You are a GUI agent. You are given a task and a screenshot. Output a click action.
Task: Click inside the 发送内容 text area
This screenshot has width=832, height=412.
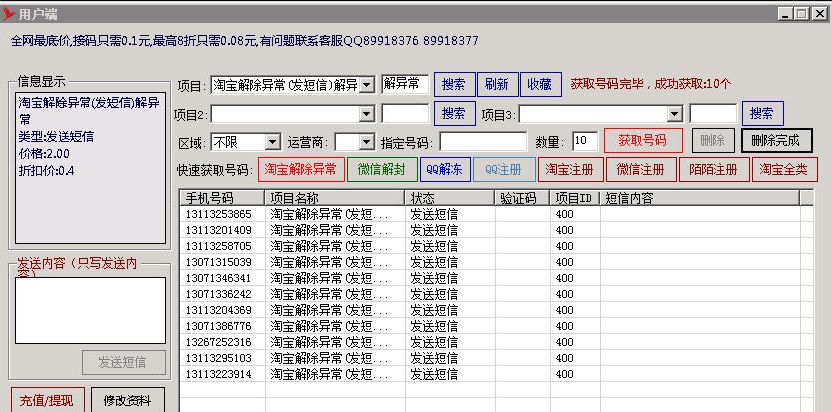point(90,310)
